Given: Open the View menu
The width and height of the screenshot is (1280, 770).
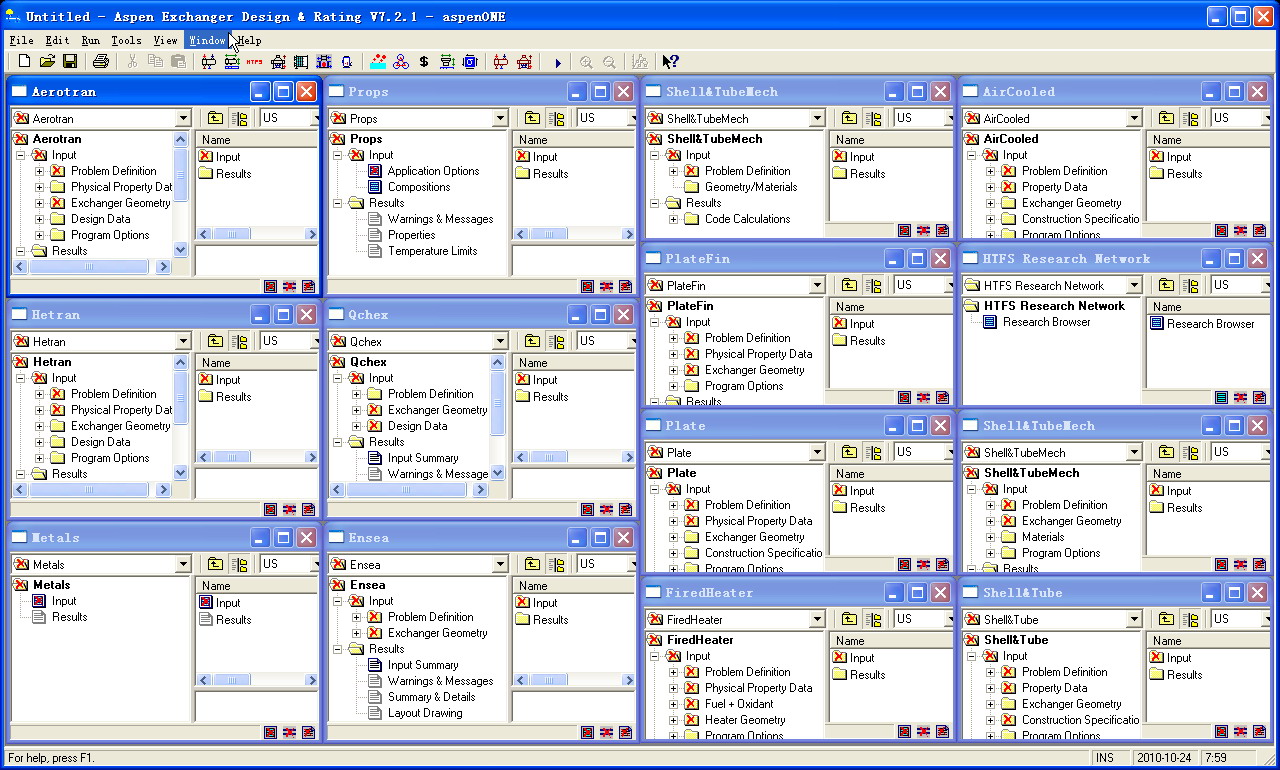Looking at the screenshot, I should point(165,41).
